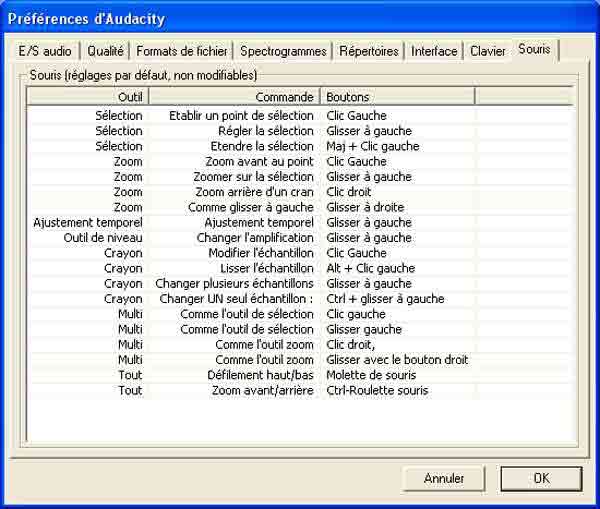
Task: Click the 'Clic droit,' cell in Multi row
Action: pyautogui.click(x=351, y=345)
